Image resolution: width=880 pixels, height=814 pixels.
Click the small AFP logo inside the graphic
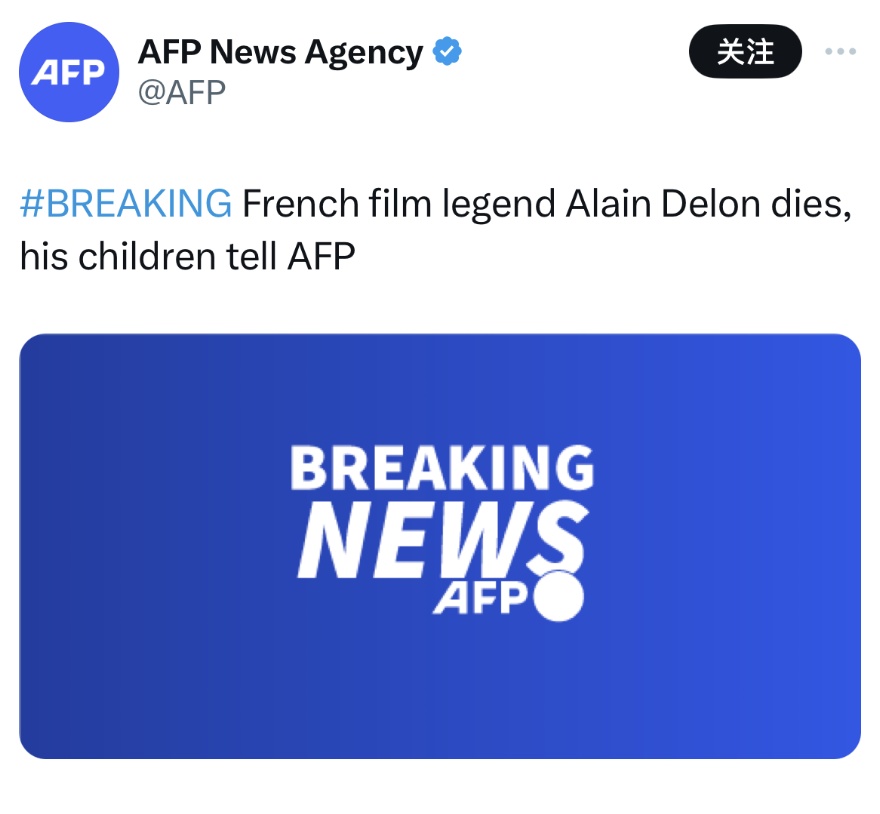coord(480,597)
